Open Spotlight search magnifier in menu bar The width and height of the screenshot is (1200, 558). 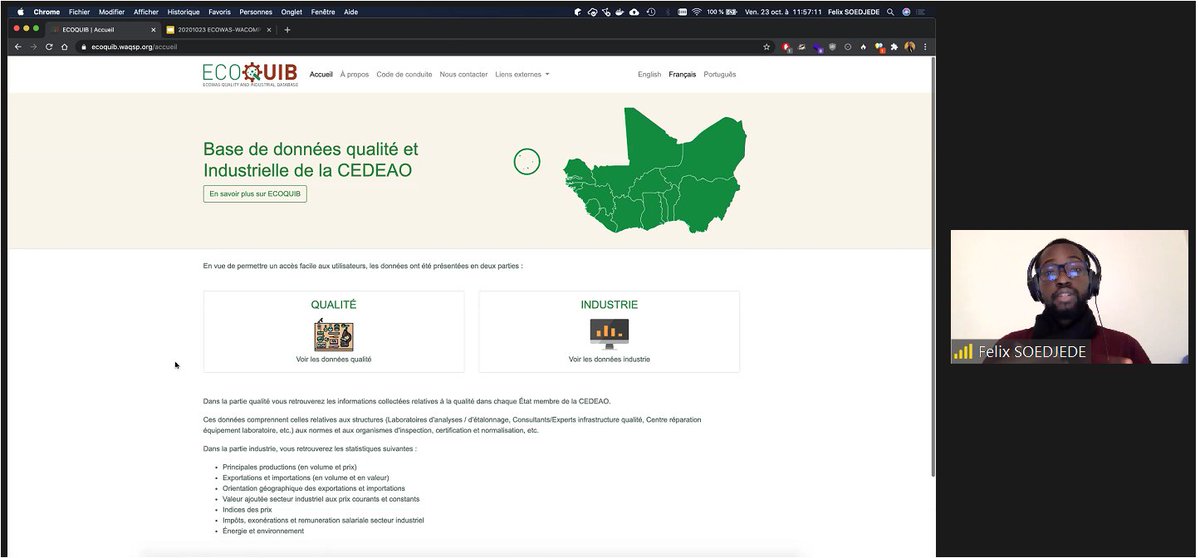point(890,12)
